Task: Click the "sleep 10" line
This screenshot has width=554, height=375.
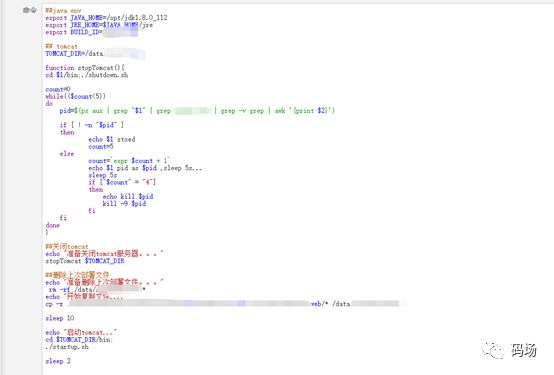Action: pyautogui.click(x=60, y=318)
